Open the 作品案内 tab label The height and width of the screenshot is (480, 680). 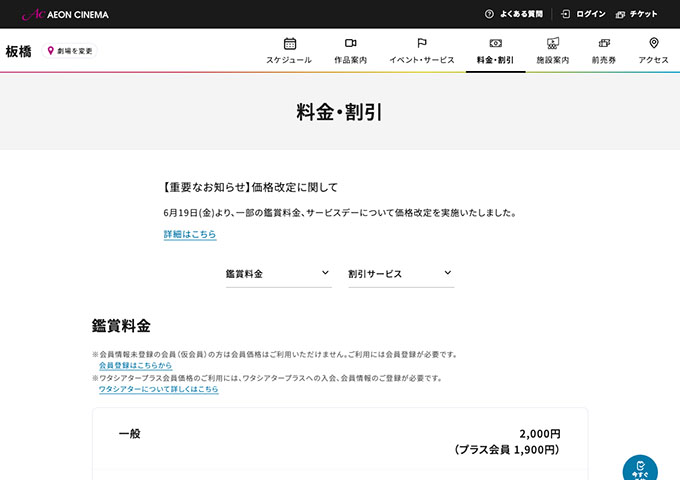coord(350,60)
